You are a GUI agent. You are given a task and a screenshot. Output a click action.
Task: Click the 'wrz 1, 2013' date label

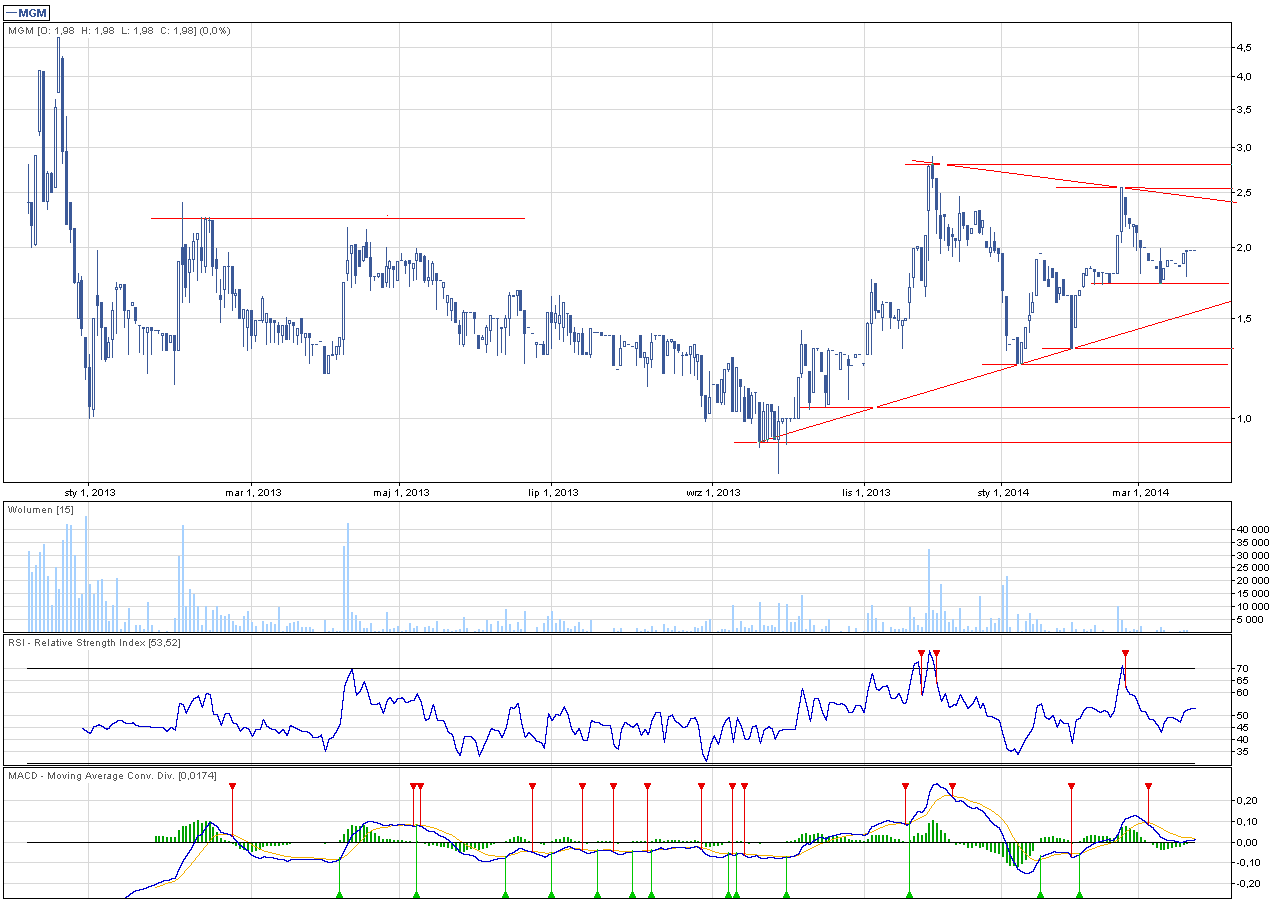[713, 492]
